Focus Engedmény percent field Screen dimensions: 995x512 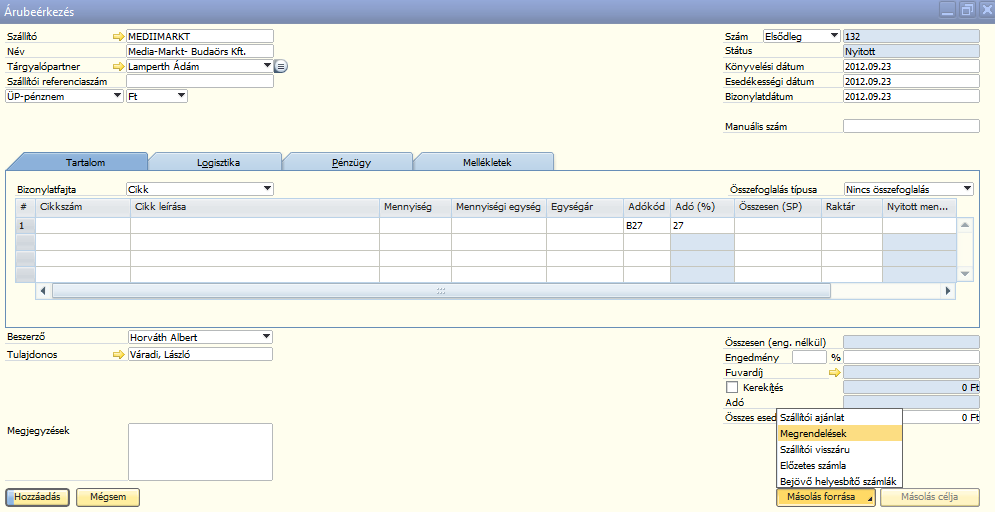tap(810, 357)
